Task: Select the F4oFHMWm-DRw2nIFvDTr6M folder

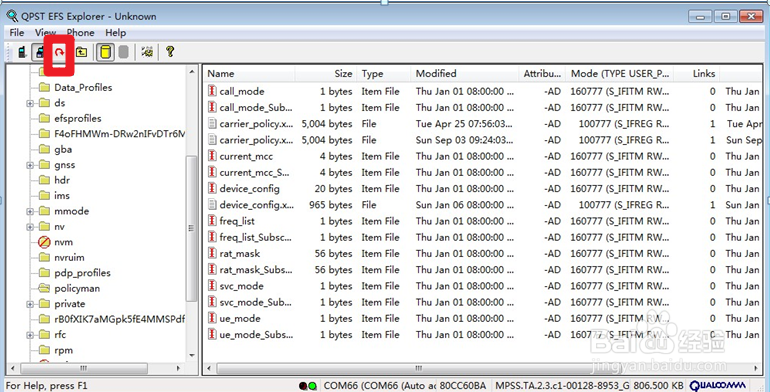Action: coord(119,134)
